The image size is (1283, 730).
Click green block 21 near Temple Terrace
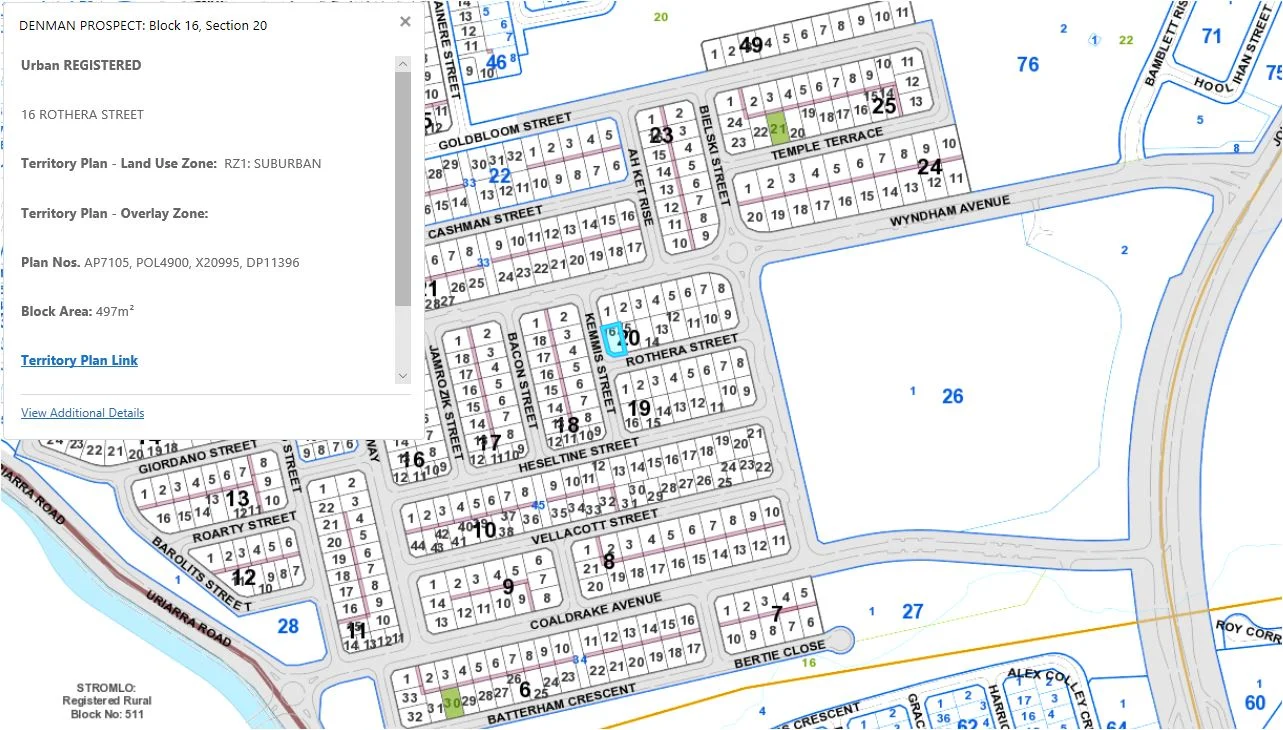point(778,128)
